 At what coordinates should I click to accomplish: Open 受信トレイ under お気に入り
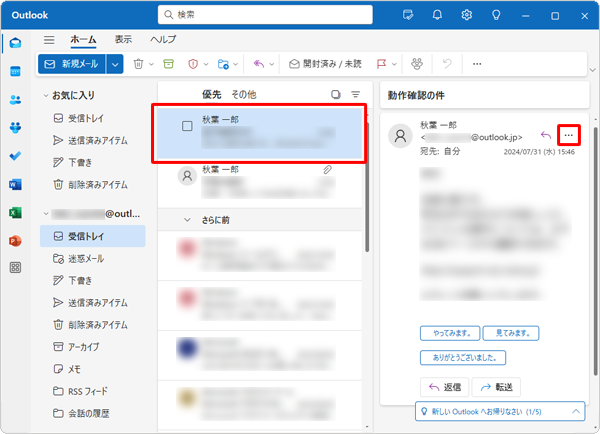click(x=93, y=118)
